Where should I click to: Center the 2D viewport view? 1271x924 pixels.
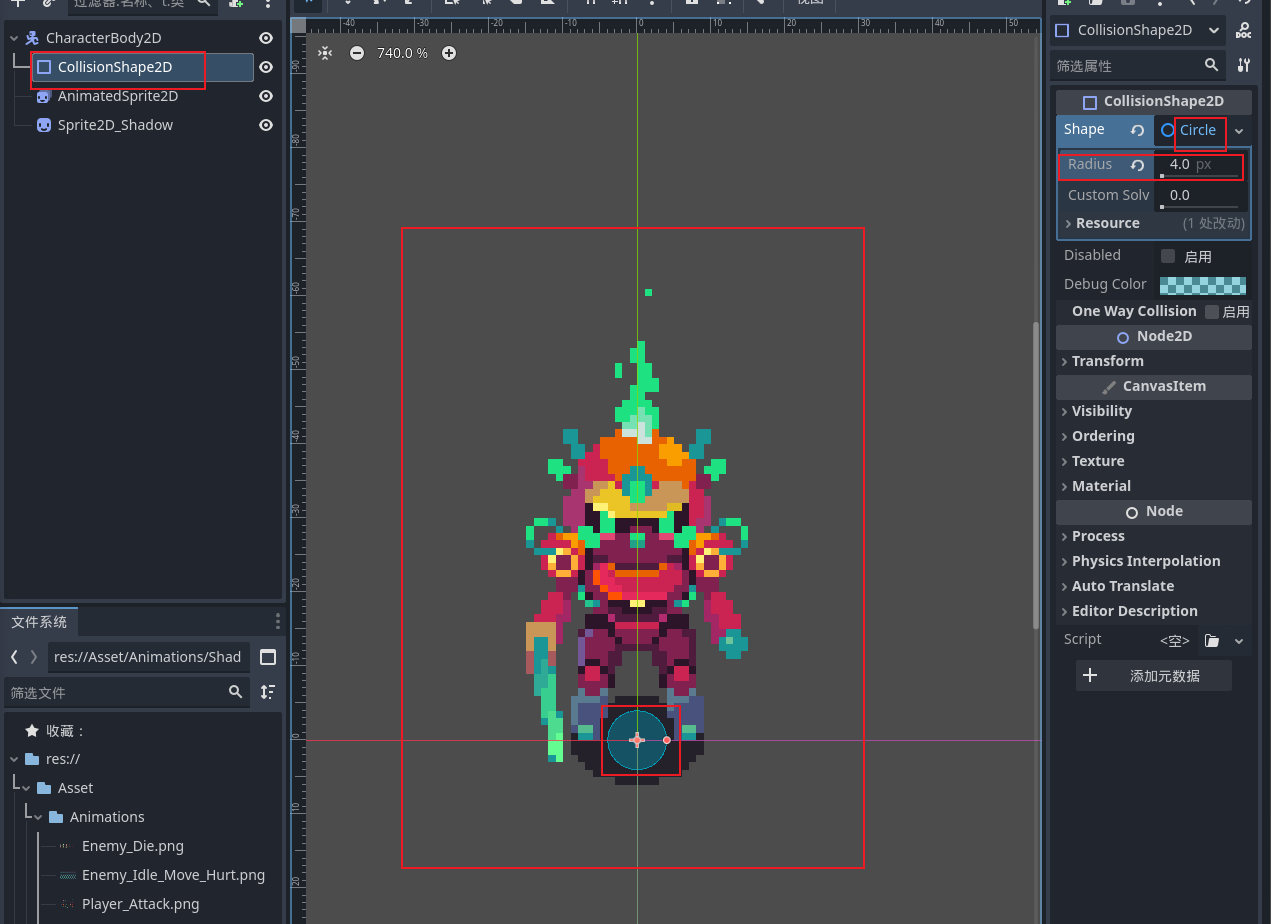click(x=325, y=53)
